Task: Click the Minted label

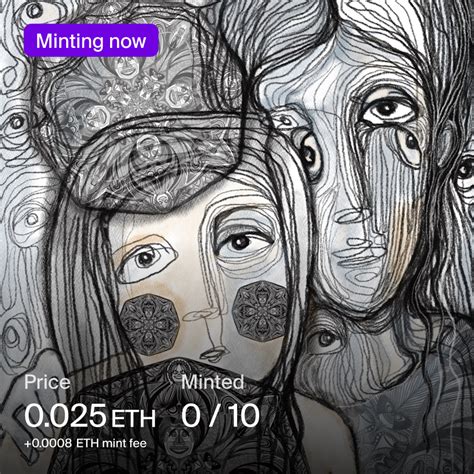Action: tap(213, 382)
